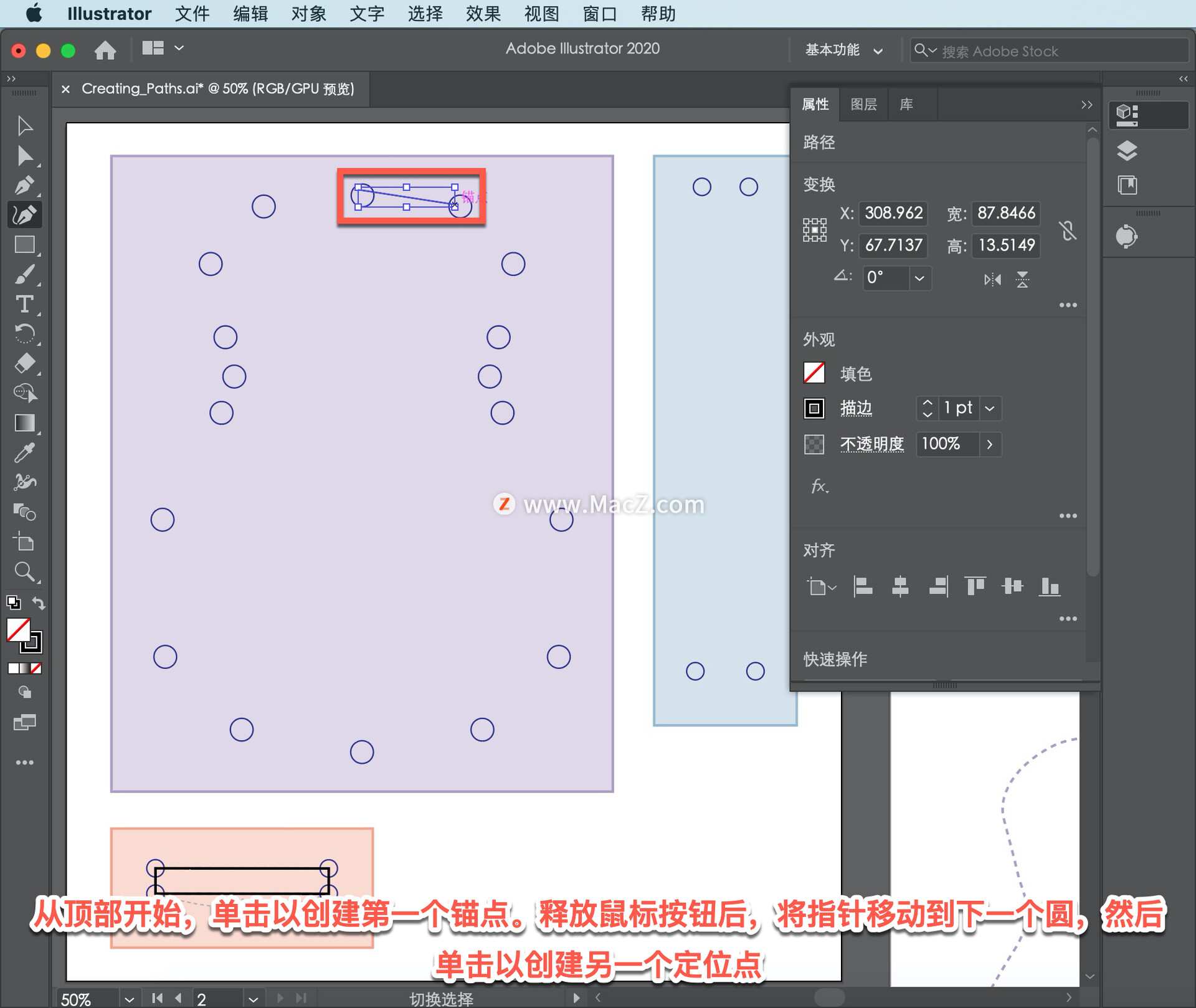
Task: Select the Type tool
Action: [x=25, y=304]
